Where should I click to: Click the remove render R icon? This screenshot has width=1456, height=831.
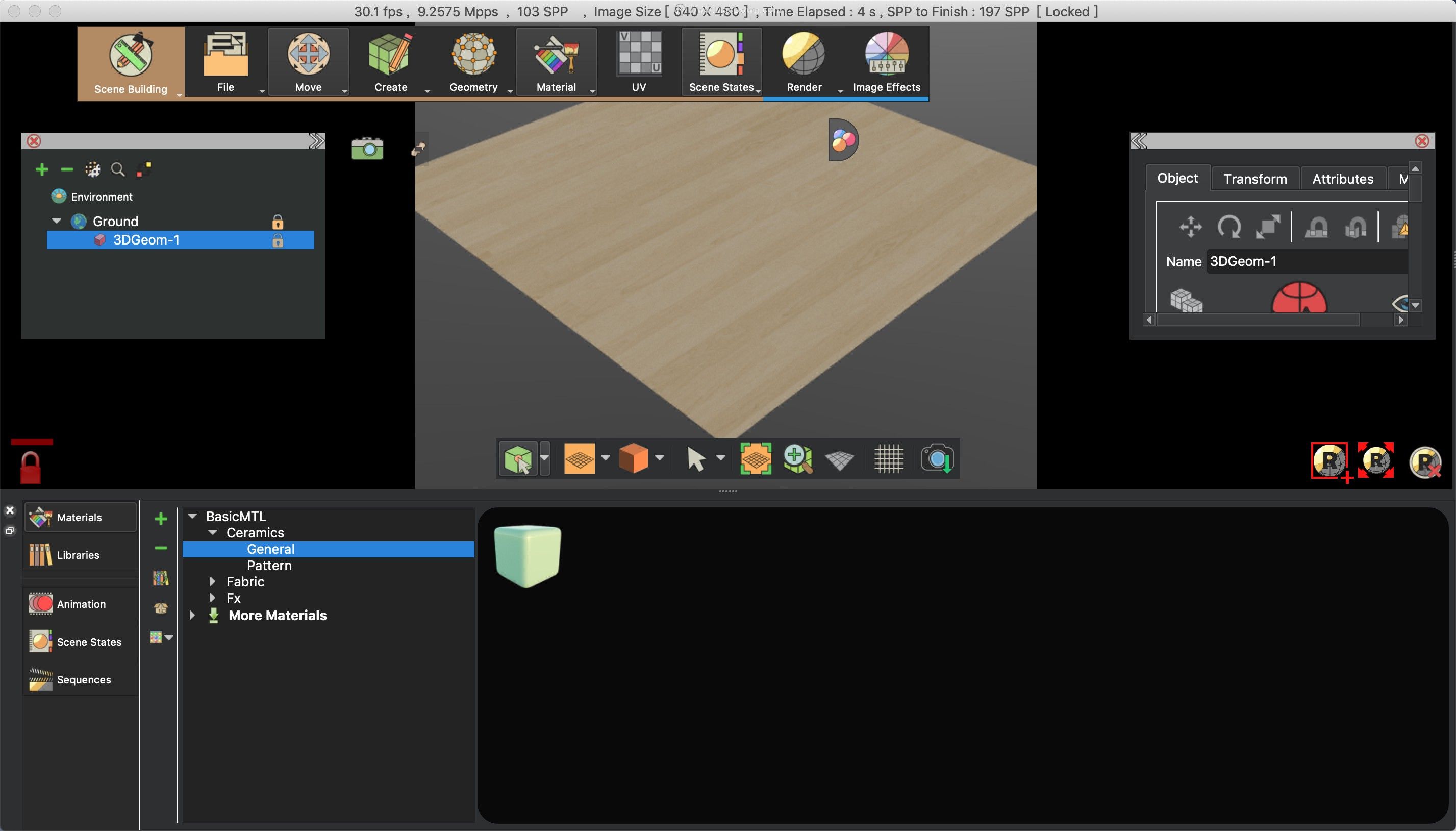pos(1425,462)
